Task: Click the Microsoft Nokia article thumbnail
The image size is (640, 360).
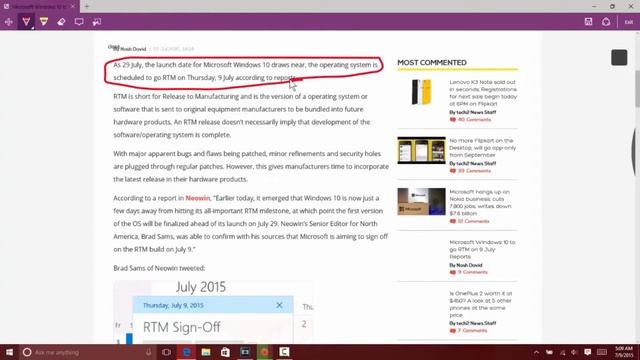Action: tap(421, 201)
